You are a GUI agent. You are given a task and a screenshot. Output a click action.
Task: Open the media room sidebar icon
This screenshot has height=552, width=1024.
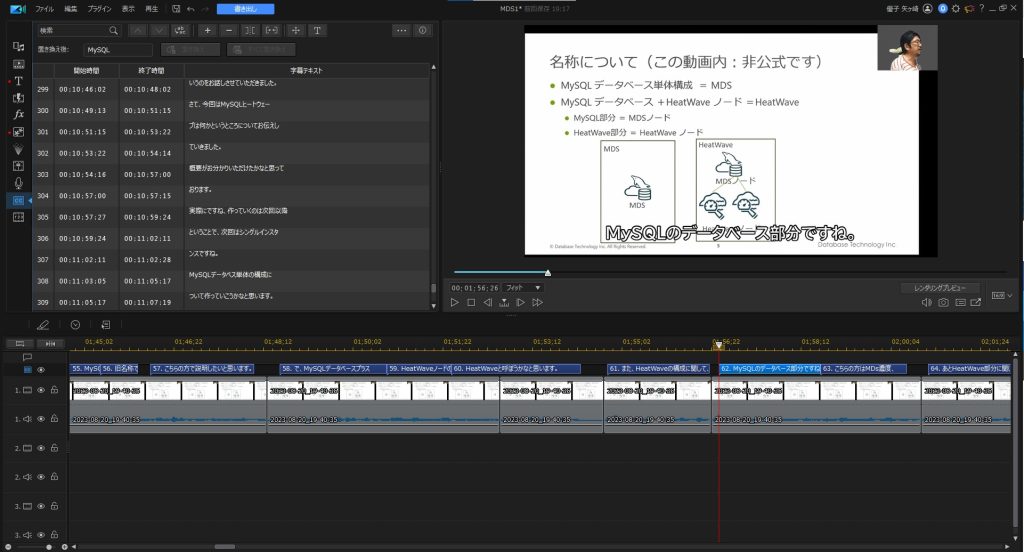[18, 47]
